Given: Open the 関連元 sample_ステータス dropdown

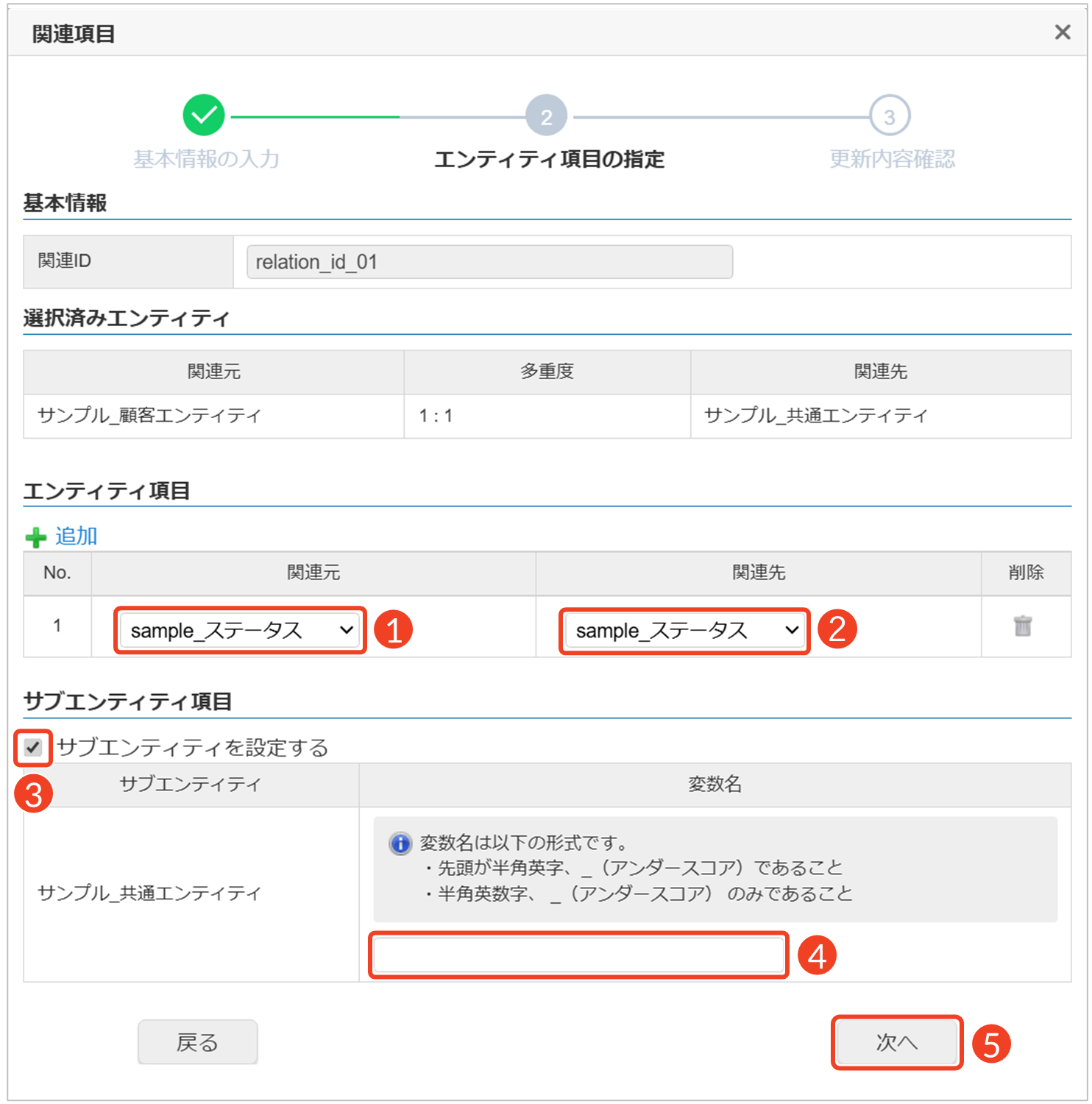Looking at the screenshot, I should point(241,631).
